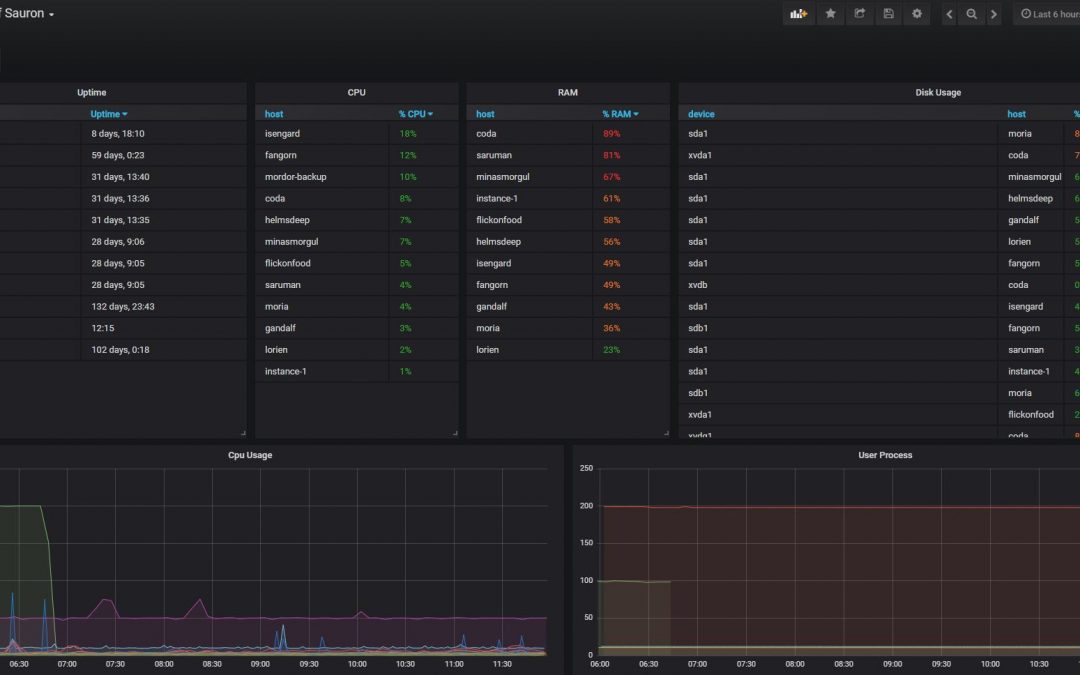Shift time range forward with right arrow
This screenshot has width=1080, height=675.
(x=993, y=14)
